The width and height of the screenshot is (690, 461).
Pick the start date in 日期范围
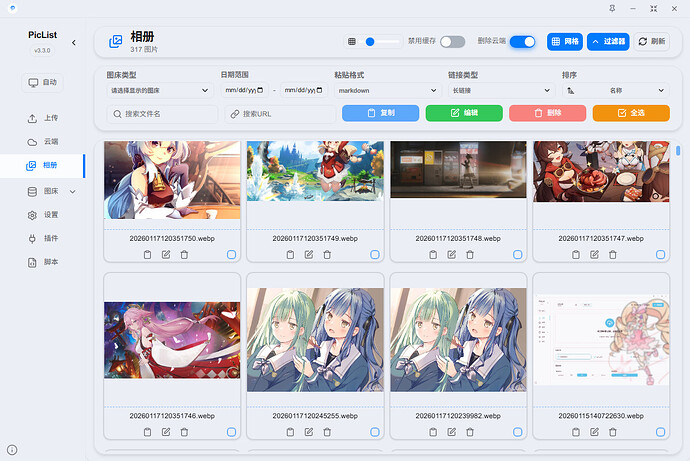pyautogui.click(x=244, y=90)
